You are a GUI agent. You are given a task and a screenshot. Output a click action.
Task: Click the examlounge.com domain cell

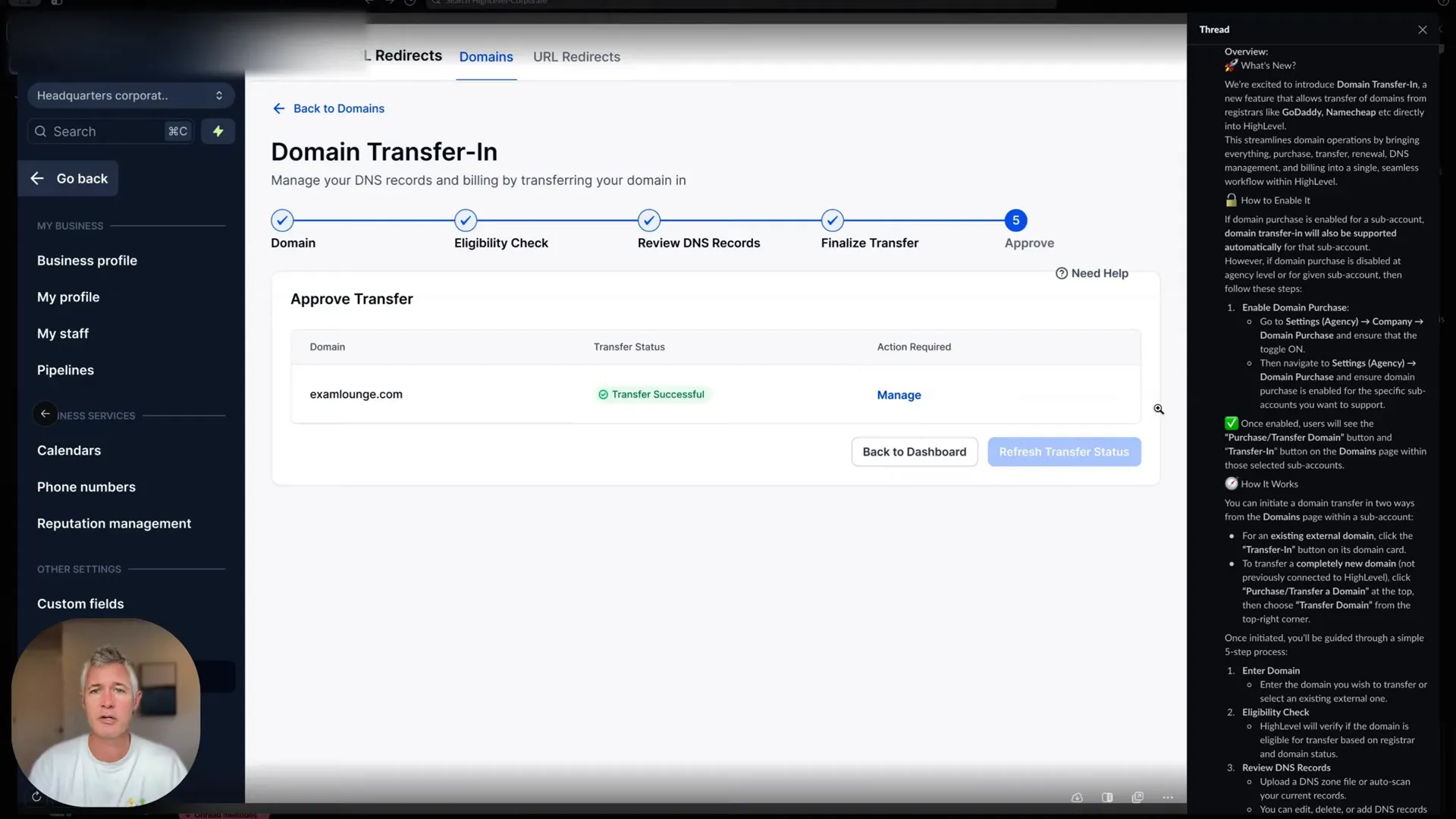tap(356, 394)
